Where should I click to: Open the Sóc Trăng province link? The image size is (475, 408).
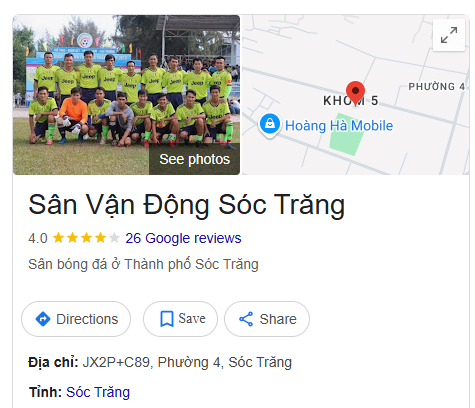pos(98,392)
